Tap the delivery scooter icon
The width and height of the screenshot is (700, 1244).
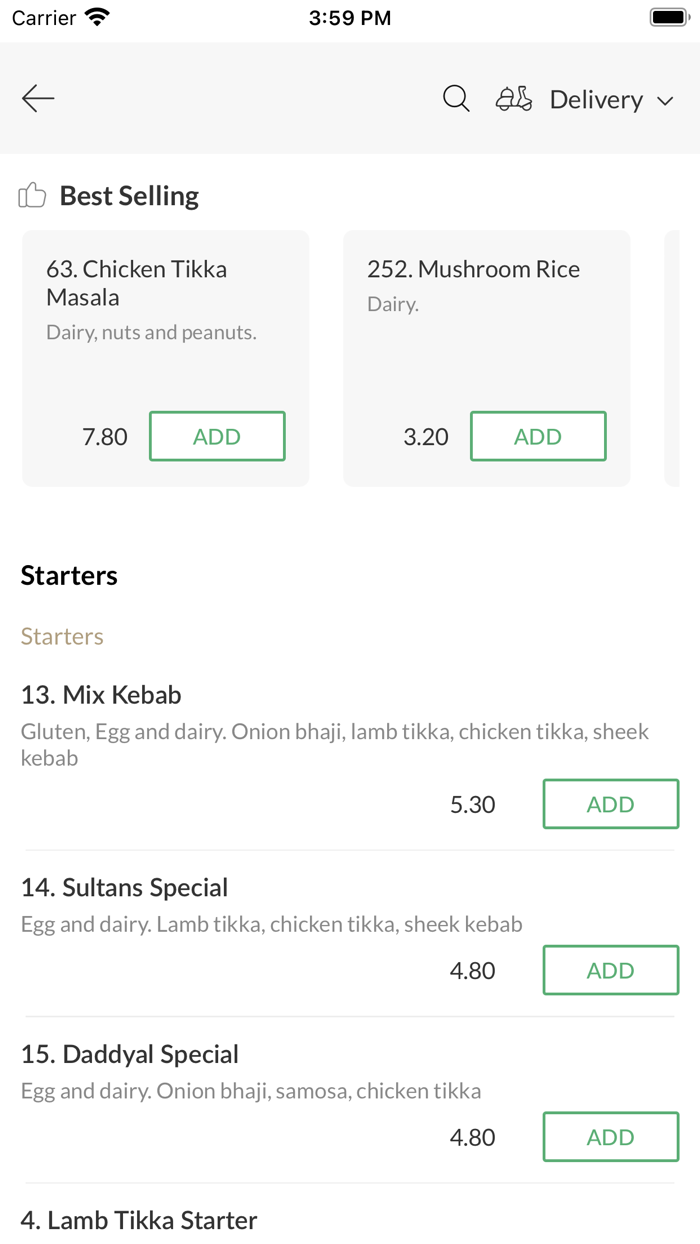coord(513,99)
